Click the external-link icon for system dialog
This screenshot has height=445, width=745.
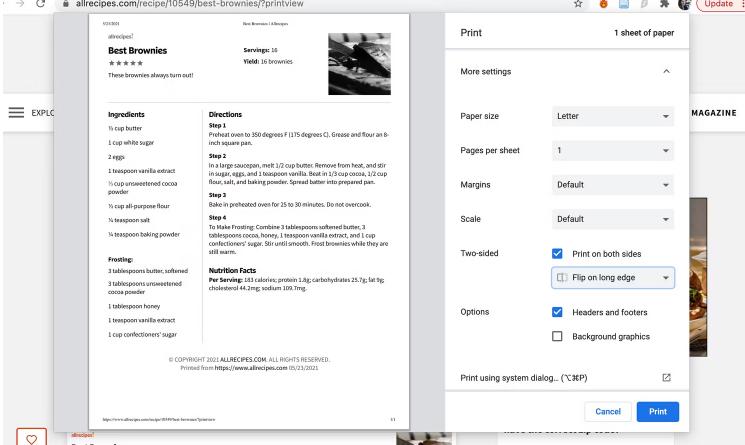coord(666,378)
